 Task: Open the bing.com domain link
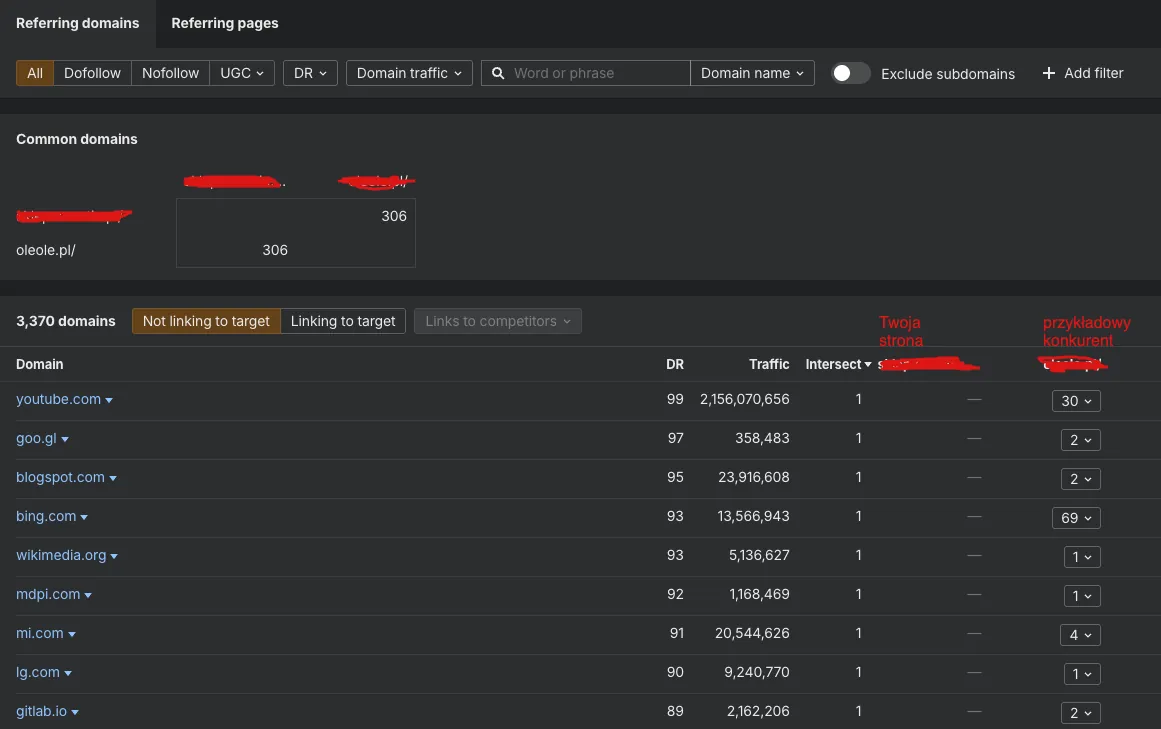click(46, 517)
